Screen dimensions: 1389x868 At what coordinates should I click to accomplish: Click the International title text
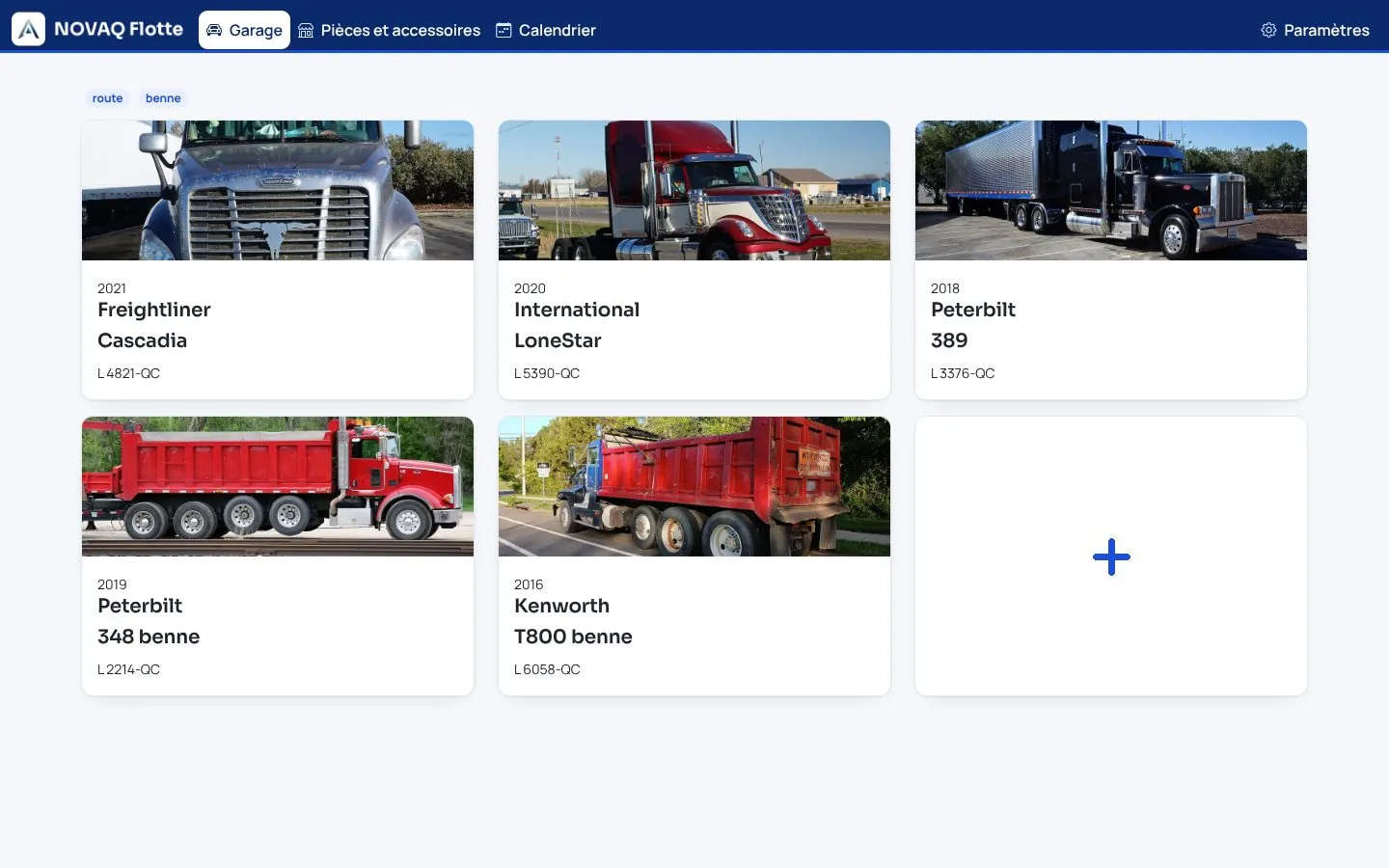[x=577, y=310]
